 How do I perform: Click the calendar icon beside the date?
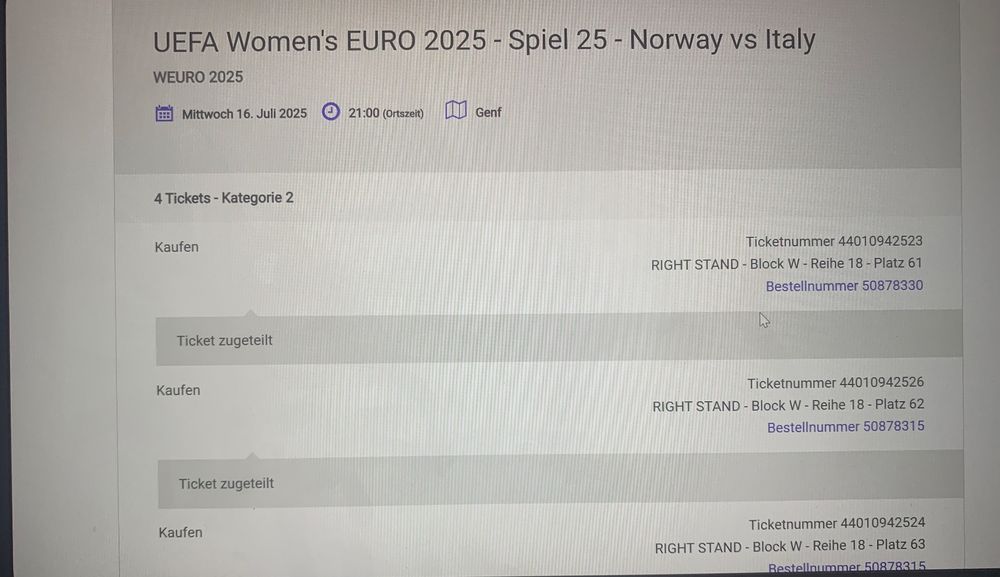(164, 113)
